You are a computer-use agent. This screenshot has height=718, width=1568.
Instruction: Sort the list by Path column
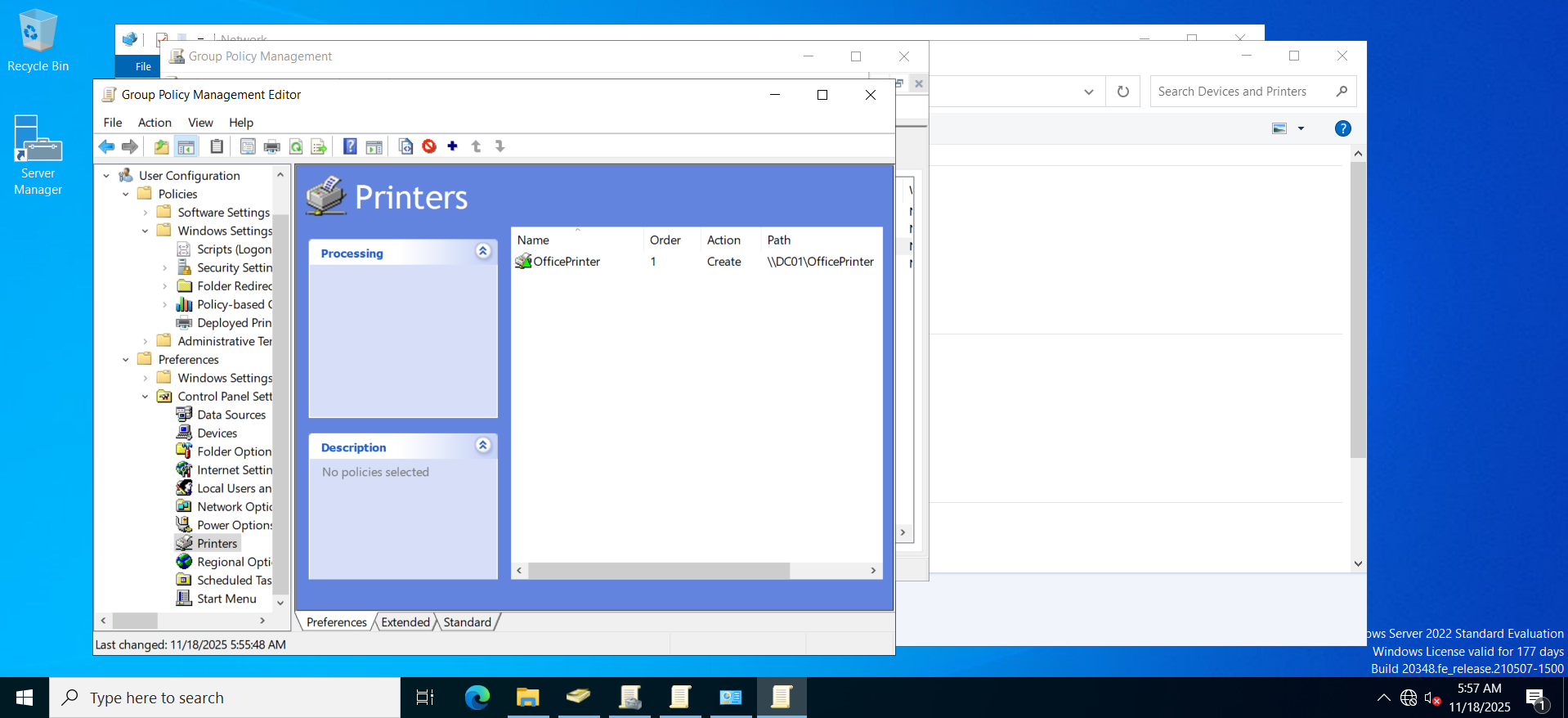[822, 240]
